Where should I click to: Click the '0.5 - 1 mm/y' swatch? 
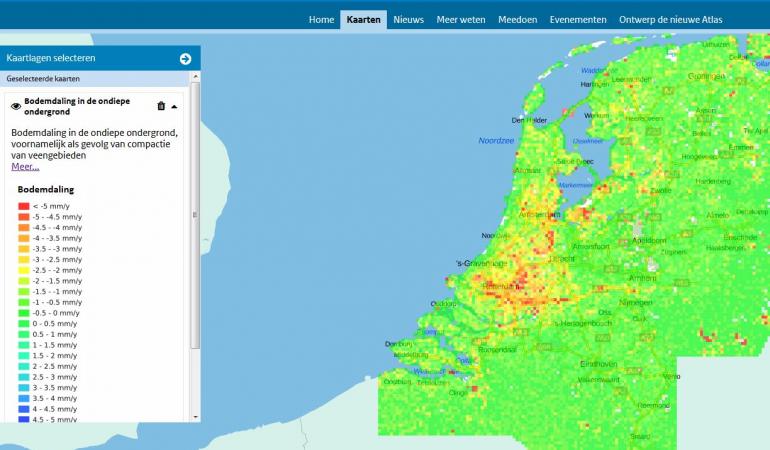[24, 335]
